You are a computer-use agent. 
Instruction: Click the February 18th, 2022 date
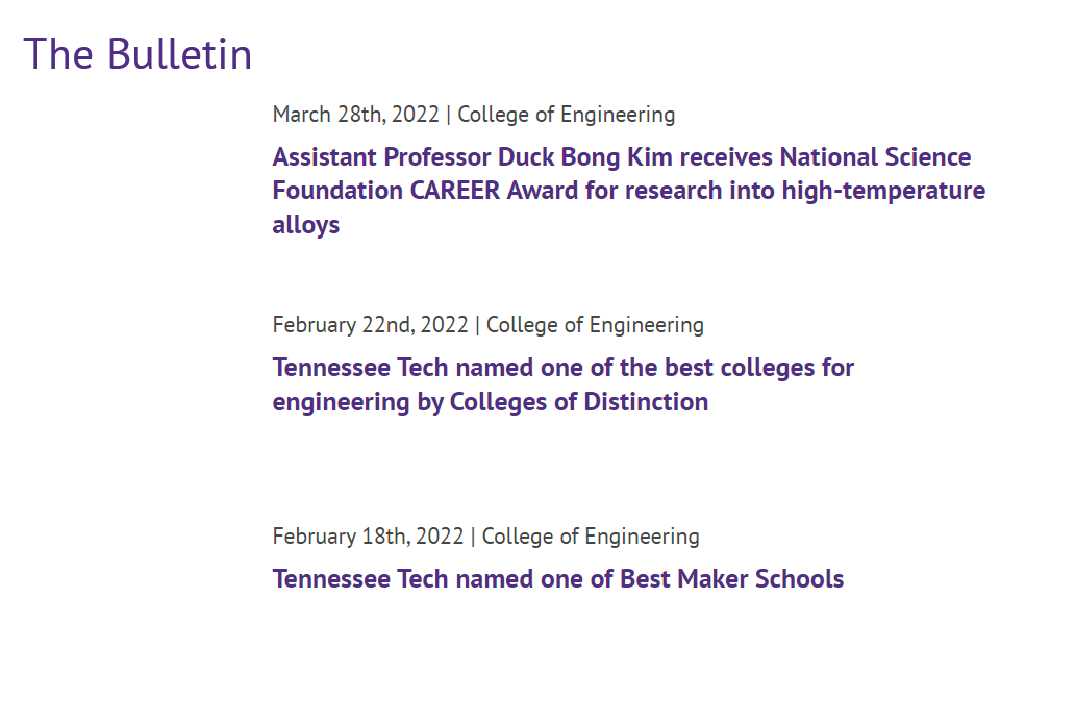point(367,536)
